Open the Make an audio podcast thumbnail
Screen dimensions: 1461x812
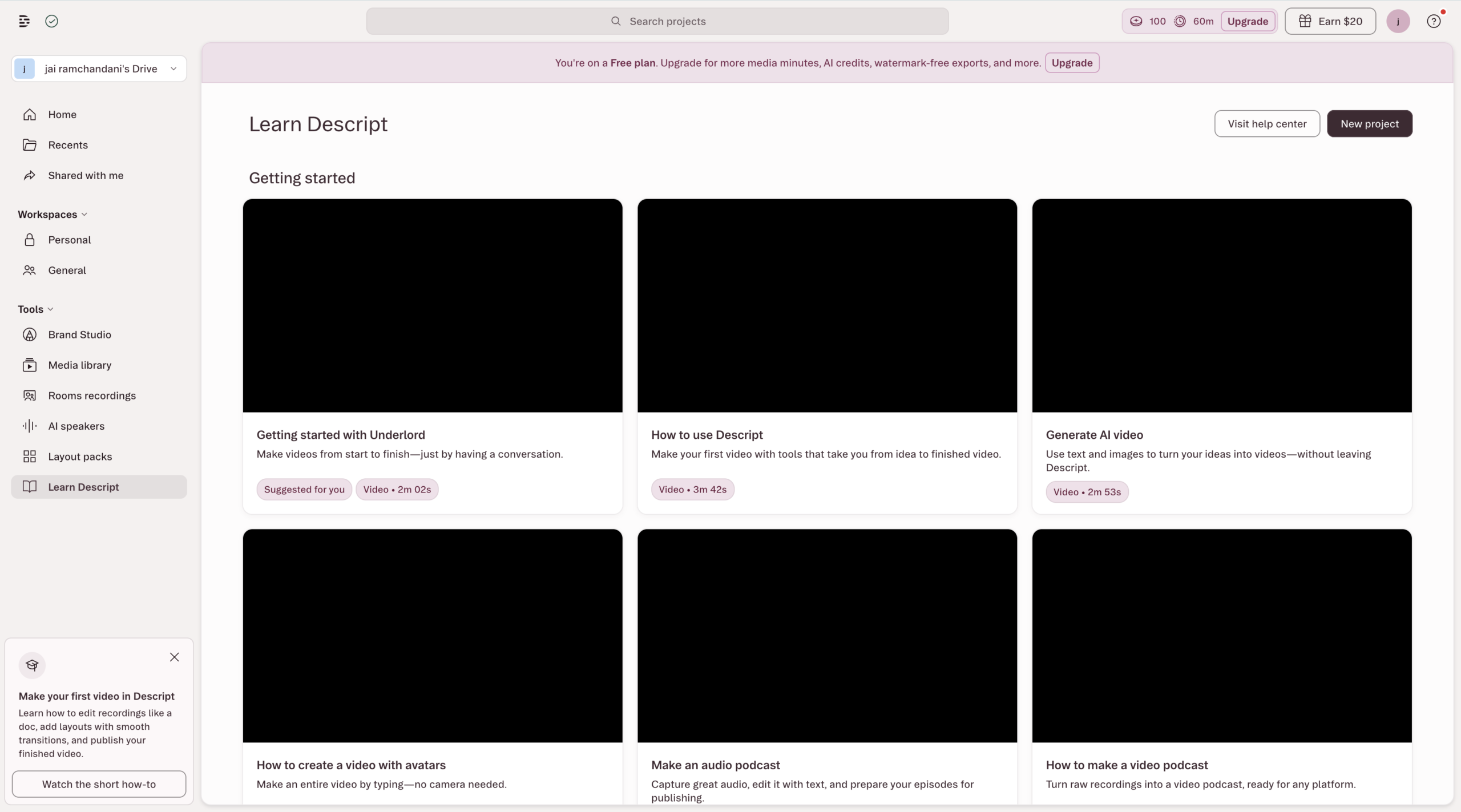[x=827, y=636]
